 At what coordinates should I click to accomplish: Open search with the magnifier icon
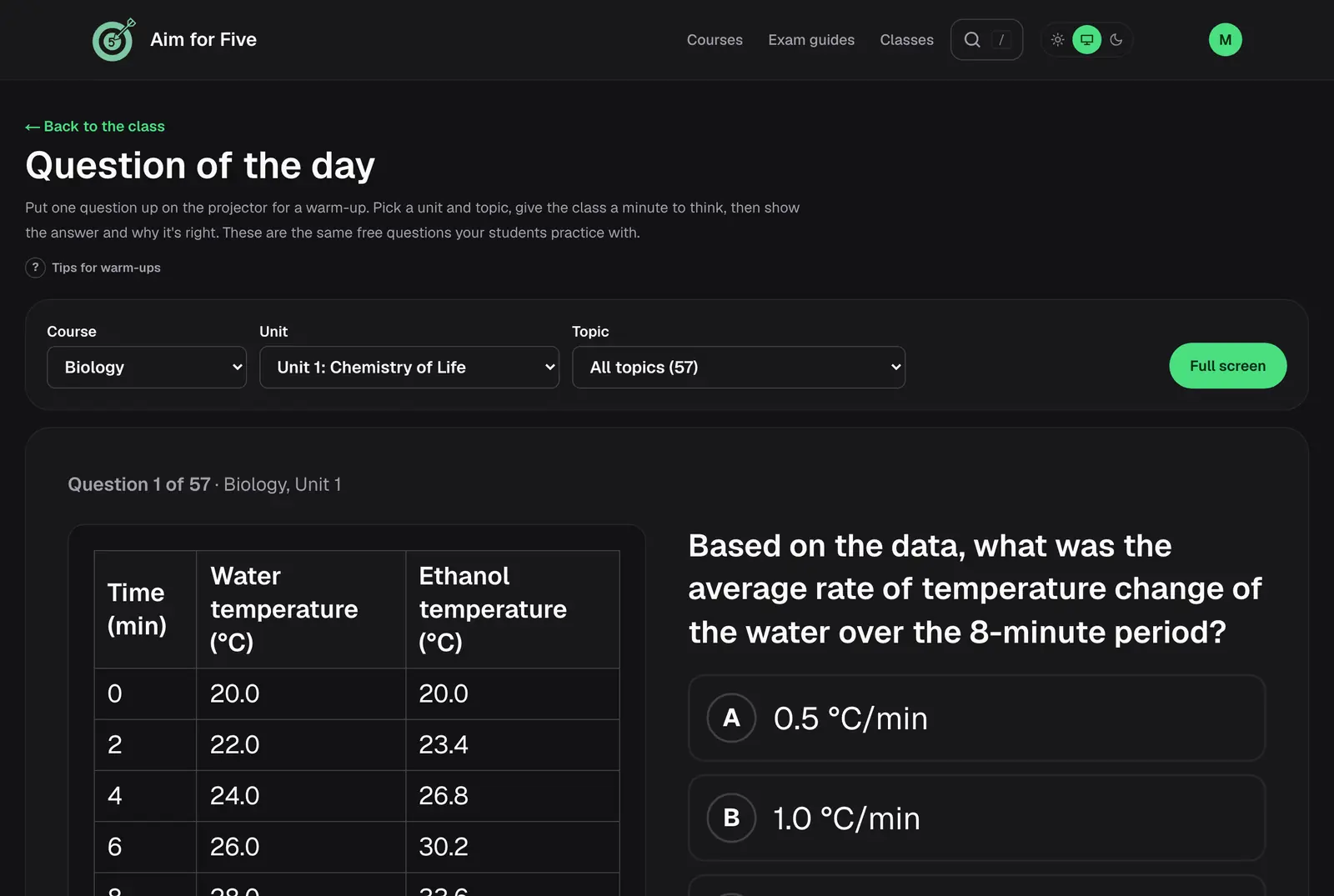[x=972, y=39]
